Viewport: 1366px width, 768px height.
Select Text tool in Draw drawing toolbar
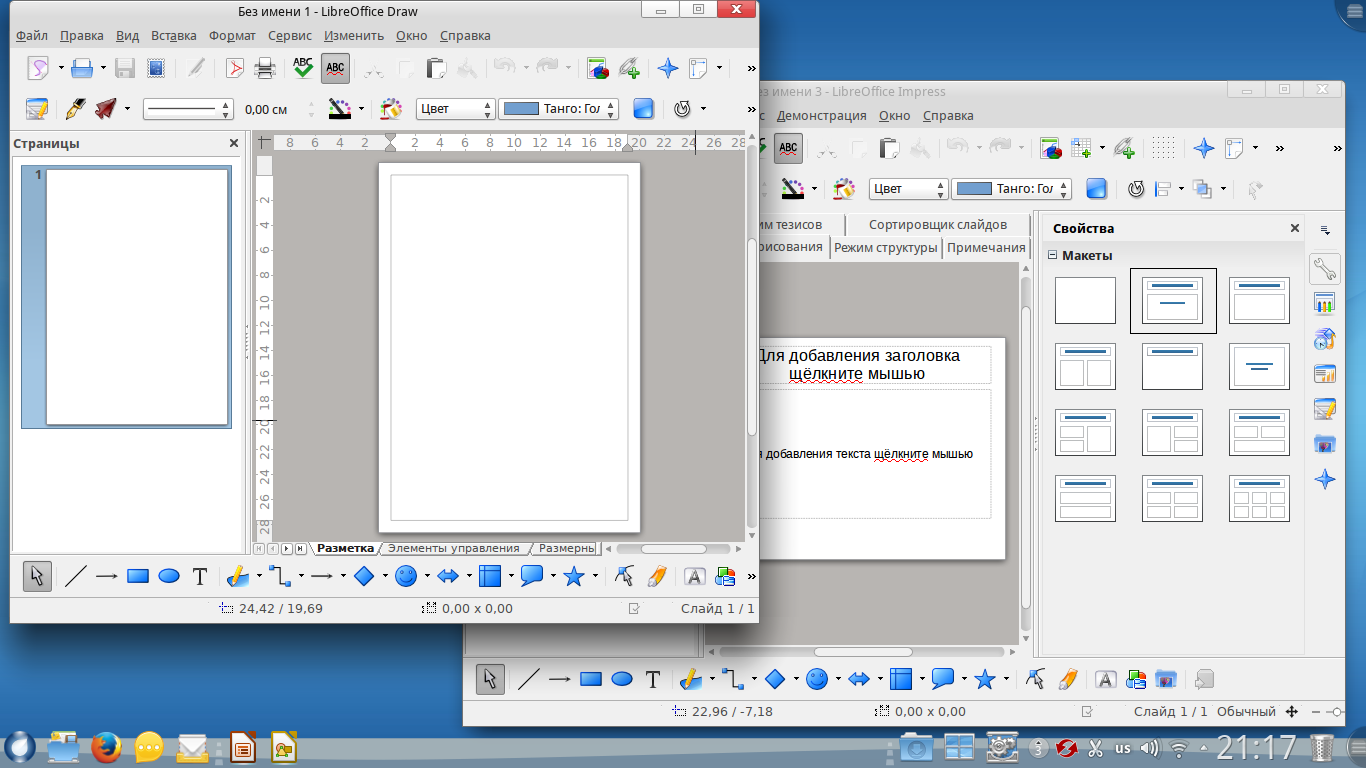200,576
